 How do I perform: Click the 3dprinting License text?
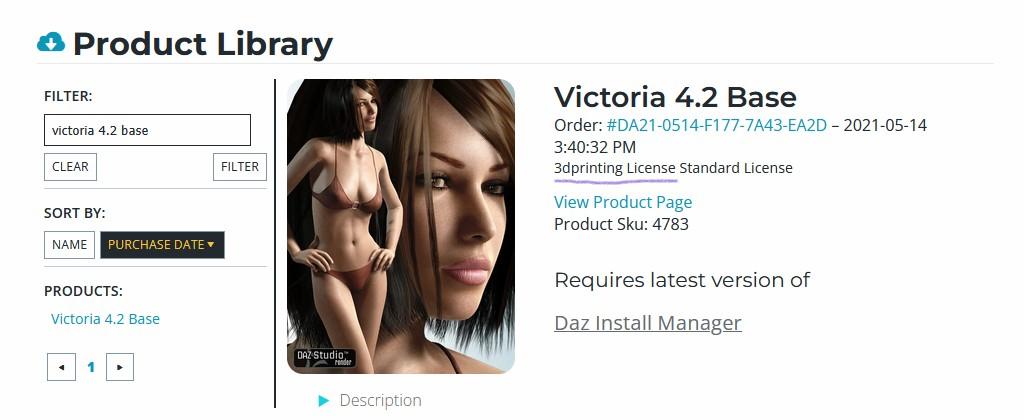pos(615,168)
